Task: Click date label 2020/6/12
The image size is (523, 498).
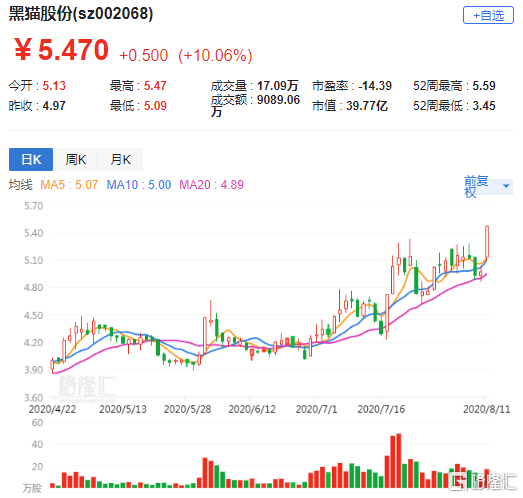Action: [252, 409]
